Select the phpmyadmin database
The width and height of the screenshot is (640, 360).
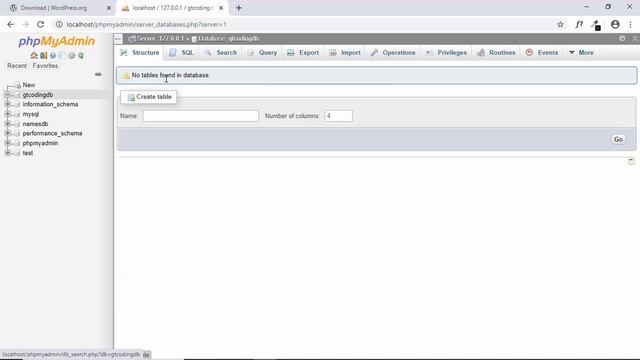coord(40,143)
